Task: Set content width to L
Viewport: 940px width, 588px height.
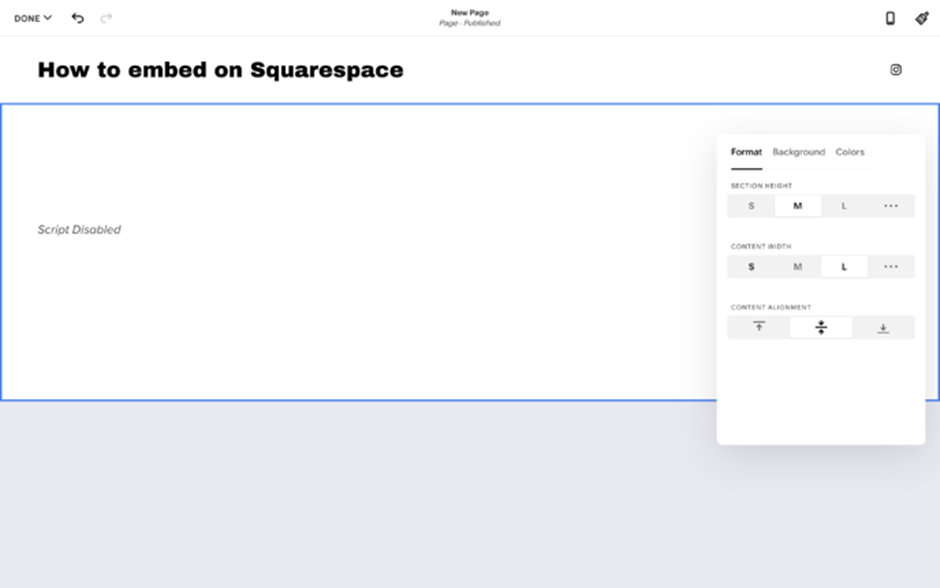Action: click(x=844, y=267)
